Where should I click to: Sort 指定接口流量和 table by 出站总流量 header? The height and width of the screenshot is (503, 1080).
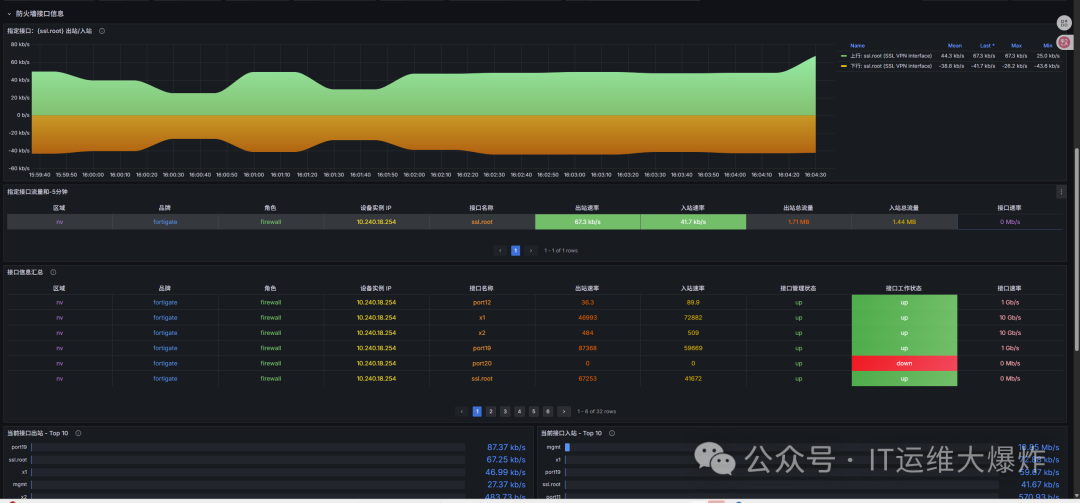798,207
